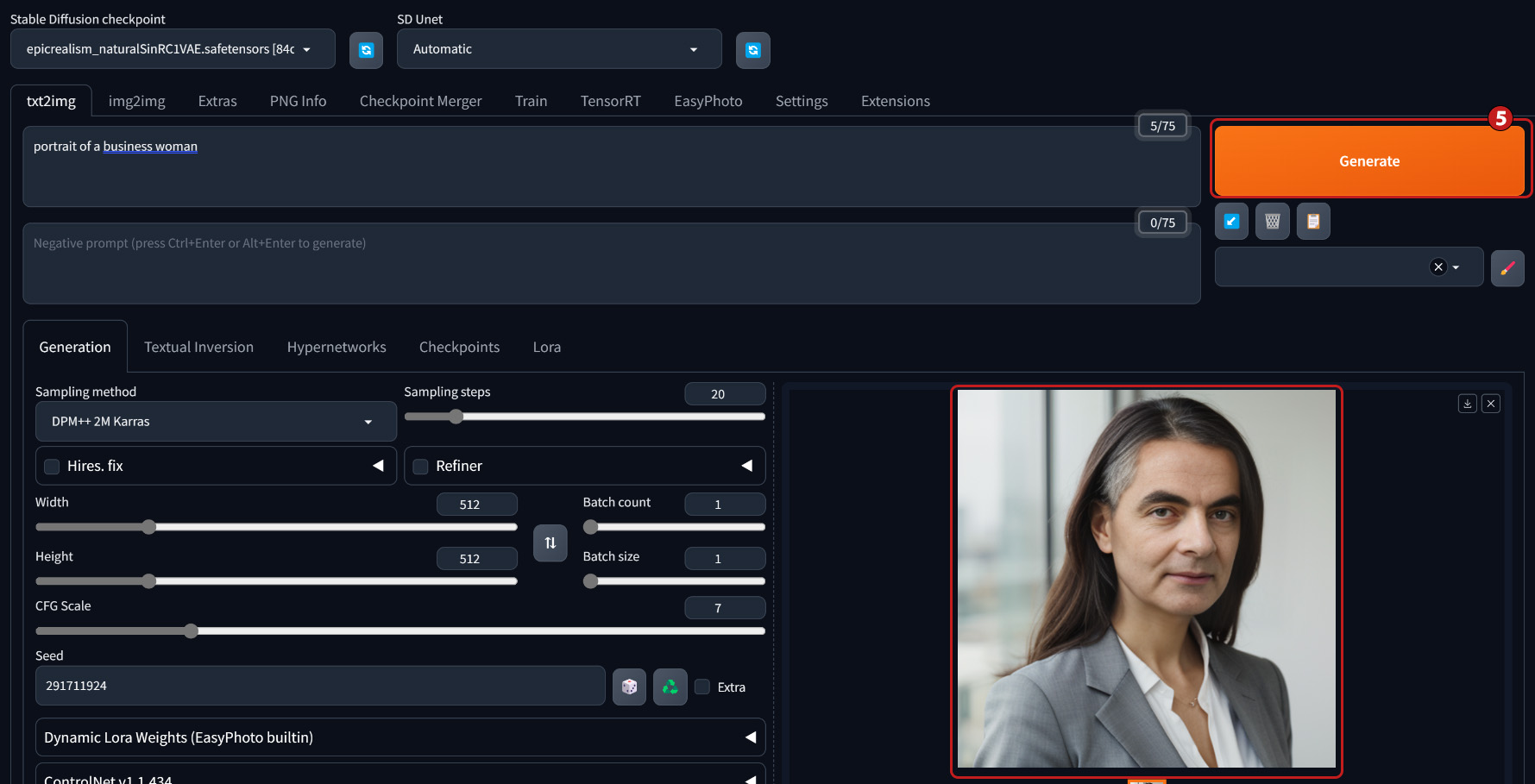Download the generated image

[1467, 404]
